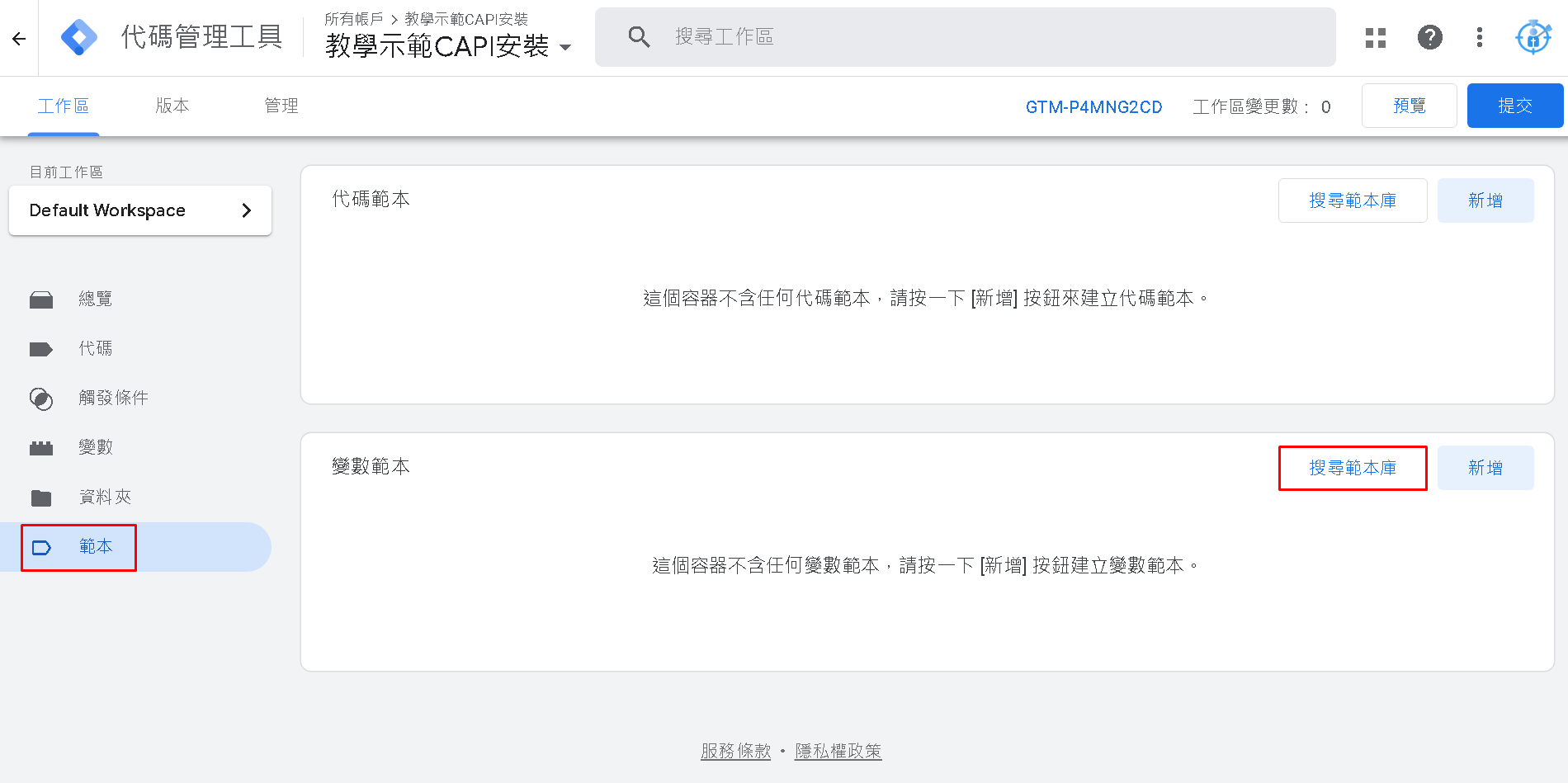Screen dimensions: 1568x783
Task: Open the Google apps grid icon
Action: [1376, 37]
